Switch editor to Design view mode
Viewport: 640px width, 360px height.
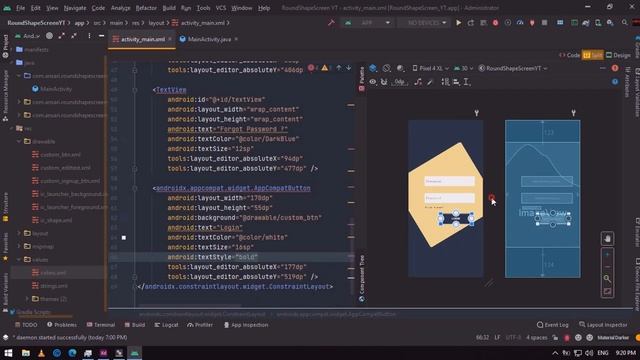(618, 55)
